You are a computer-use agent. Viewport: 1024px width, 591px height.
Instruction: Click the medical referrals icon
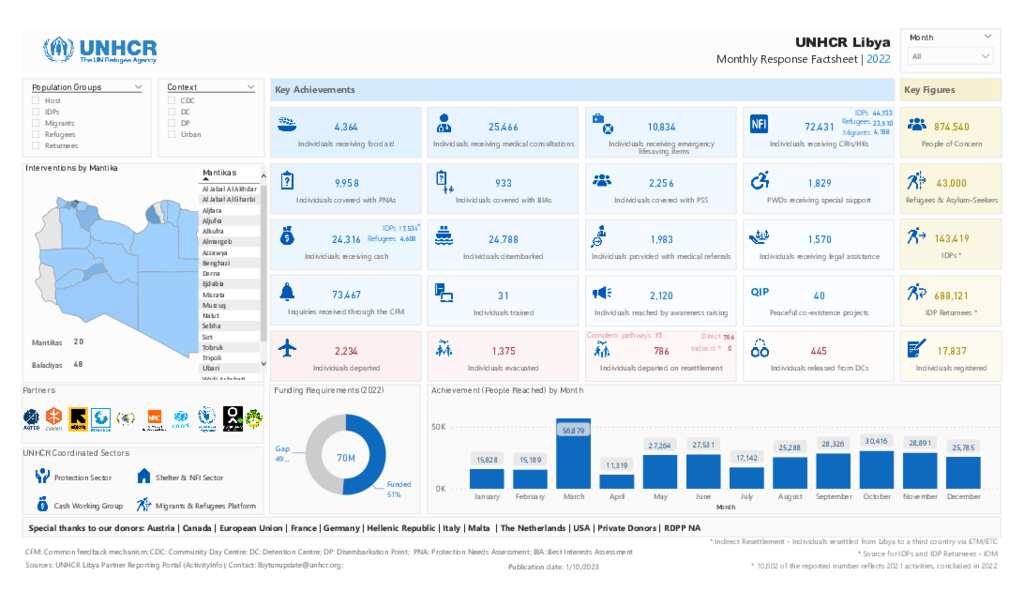(x=600, y=236)
